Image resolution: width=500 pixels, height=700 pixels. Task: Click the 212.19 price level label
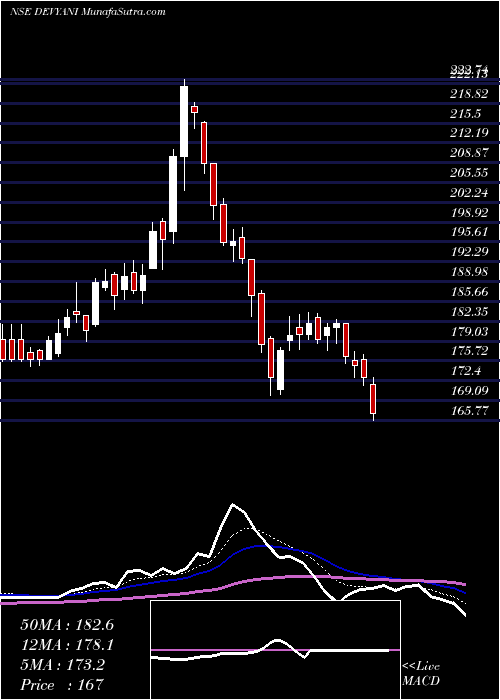(469, 133)
